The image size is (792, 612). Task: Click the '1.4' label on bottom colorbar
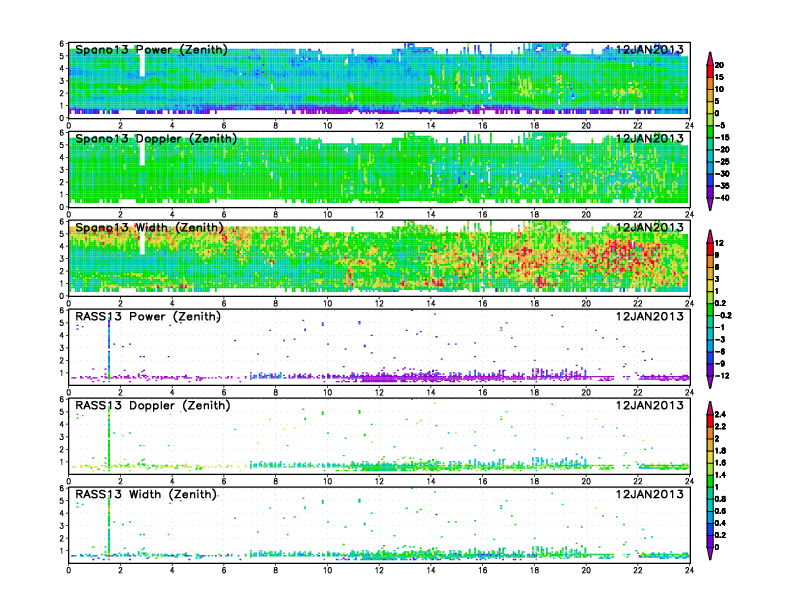point(720,475)
